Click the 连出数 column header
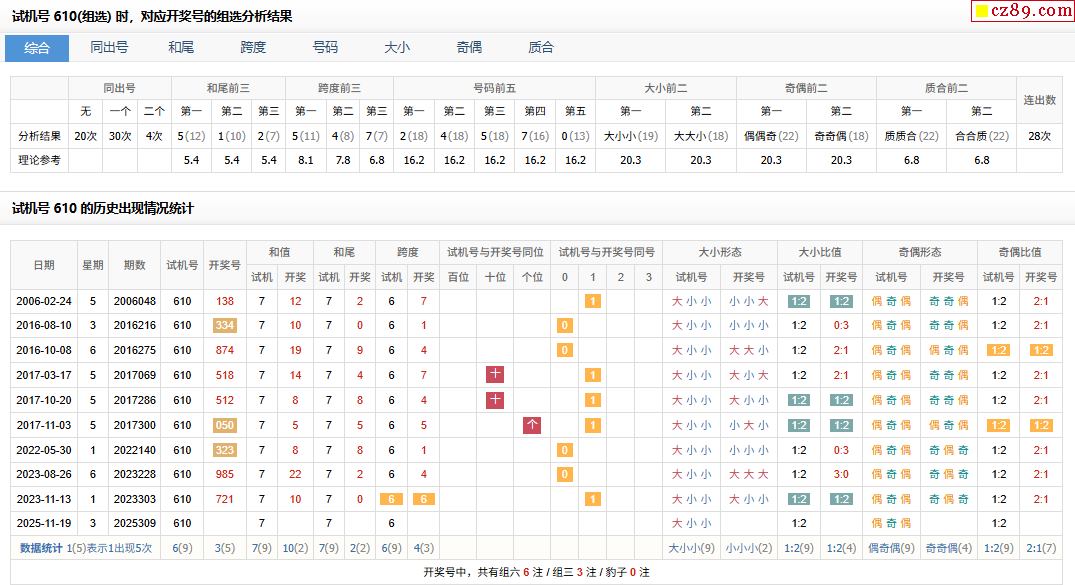Image resolution: width=1075 pixels, height=585 pixels. 1039,100
